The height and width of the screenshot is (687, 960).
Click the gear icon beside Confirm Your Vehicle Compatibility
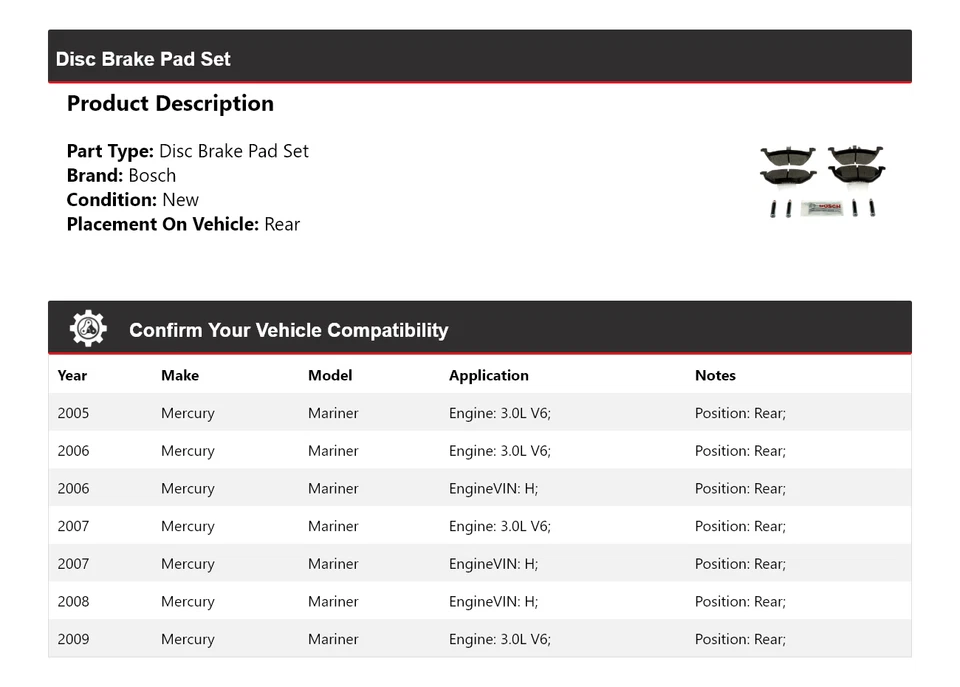click(x=88, y=329)
